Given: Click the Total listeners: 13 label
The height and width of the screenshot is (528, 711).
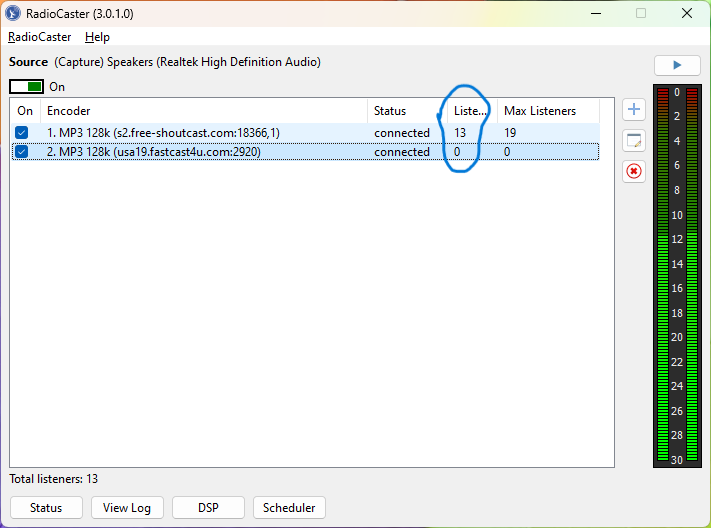Looking at the screenshot, I should tap(54, 479).
